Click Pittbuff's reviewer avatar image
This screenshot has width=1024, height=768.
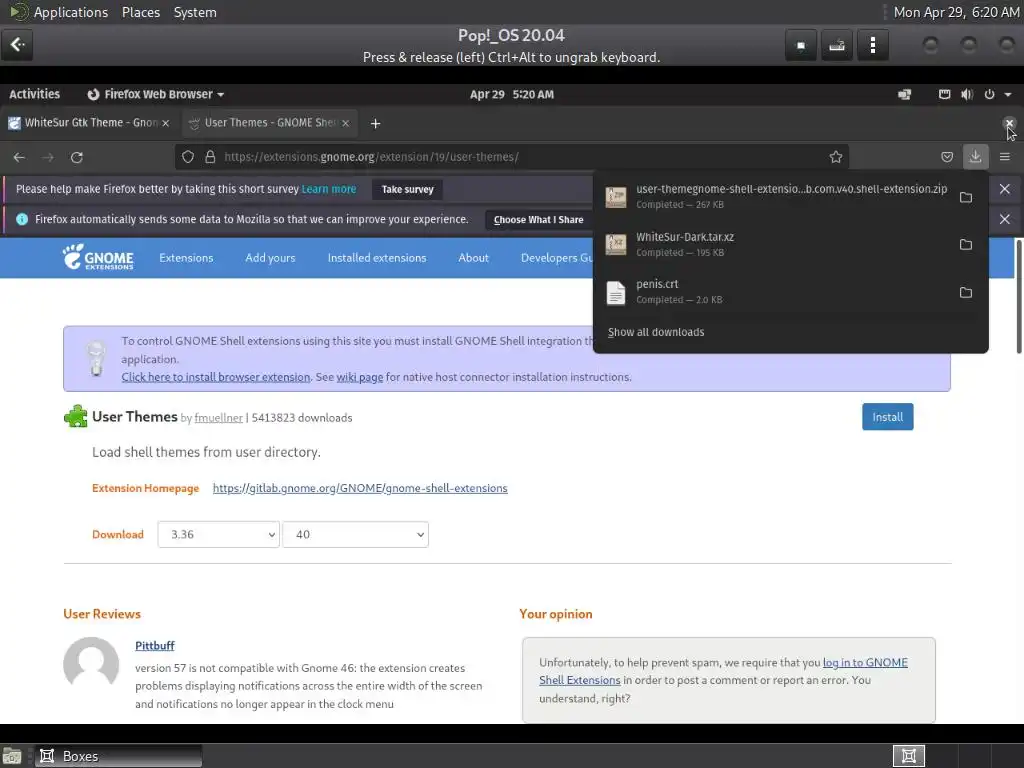coord(91,665)
